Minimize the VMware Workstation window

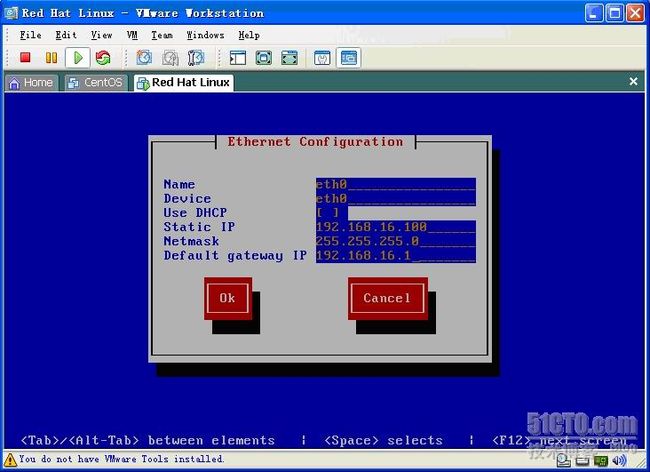pos(594,13)
